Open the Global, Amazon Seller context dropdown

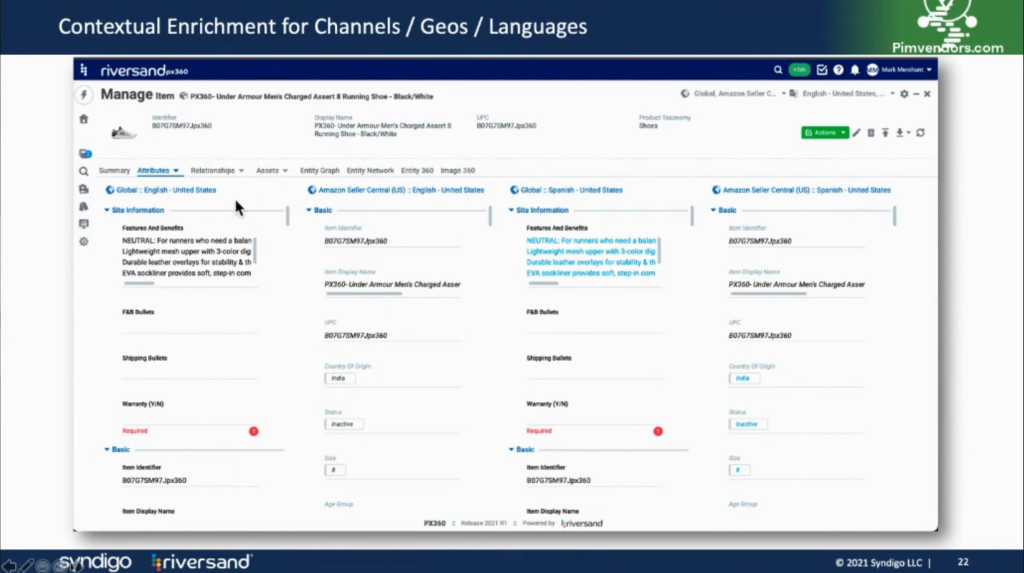740,94
